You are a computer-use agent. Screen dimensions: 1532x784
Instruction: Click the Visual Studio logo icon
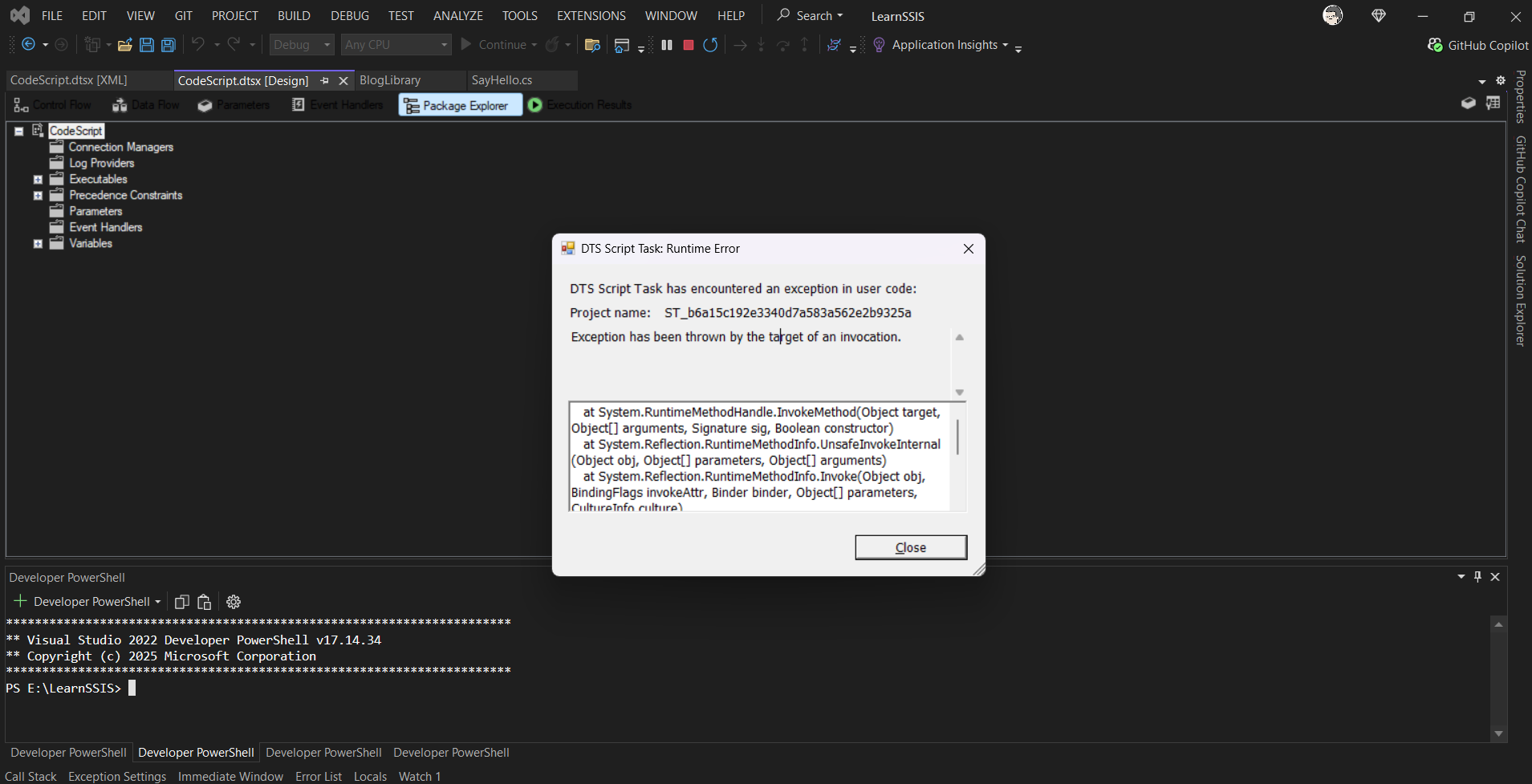click(20, 15)
